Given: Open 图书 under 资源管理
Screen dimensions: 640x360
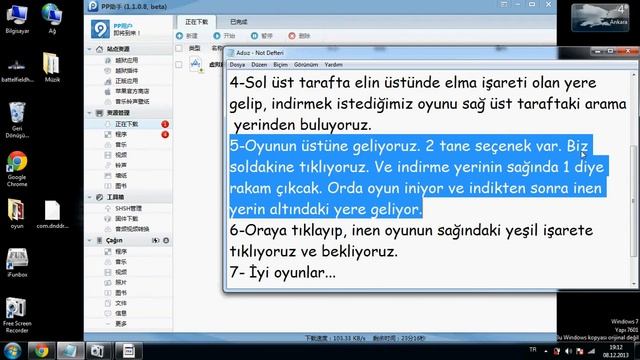Looking at the screenshot, I should pos(121,186).
